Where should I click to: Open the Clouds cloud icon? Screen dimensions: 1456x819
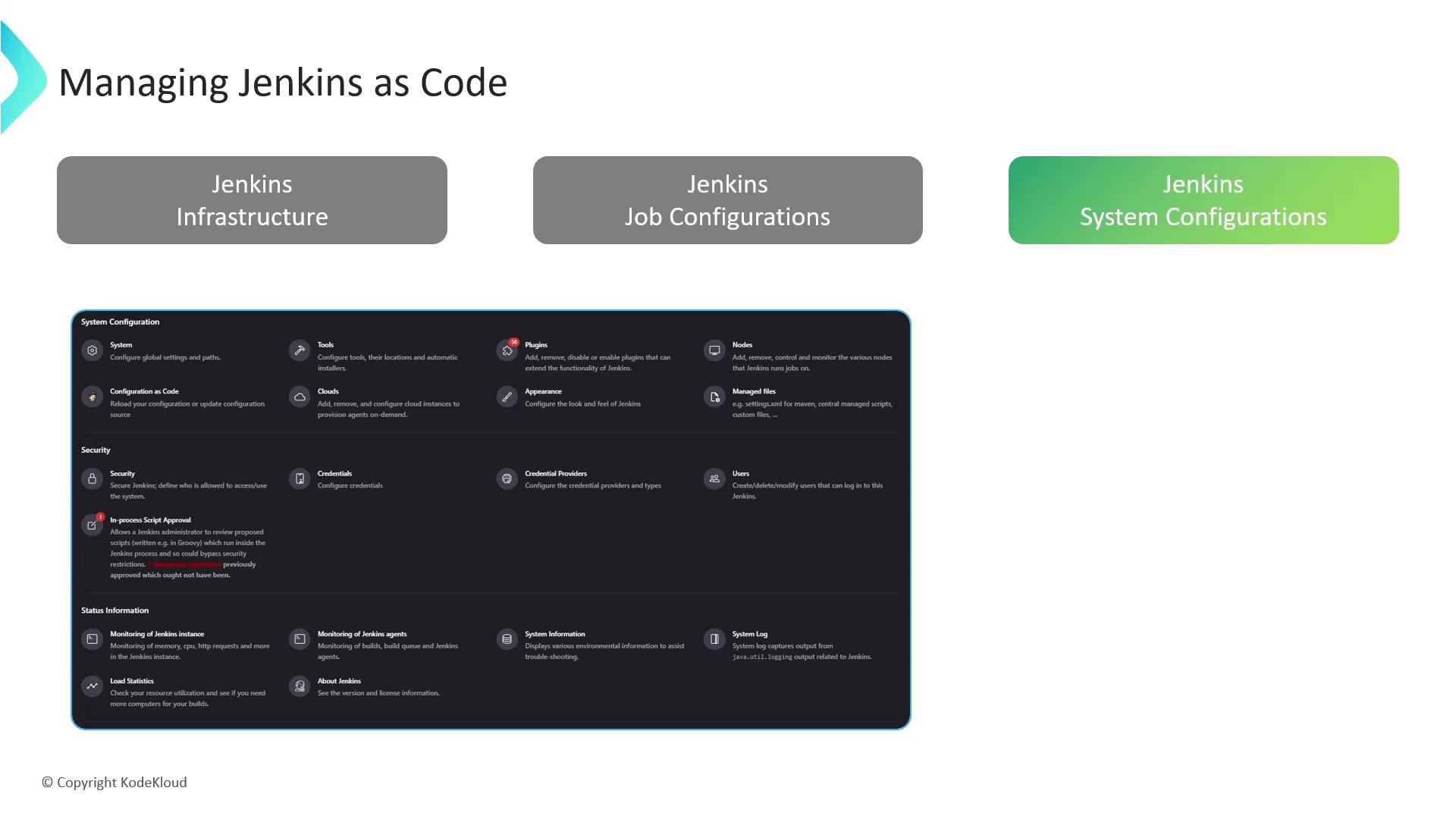pos(300,397)
